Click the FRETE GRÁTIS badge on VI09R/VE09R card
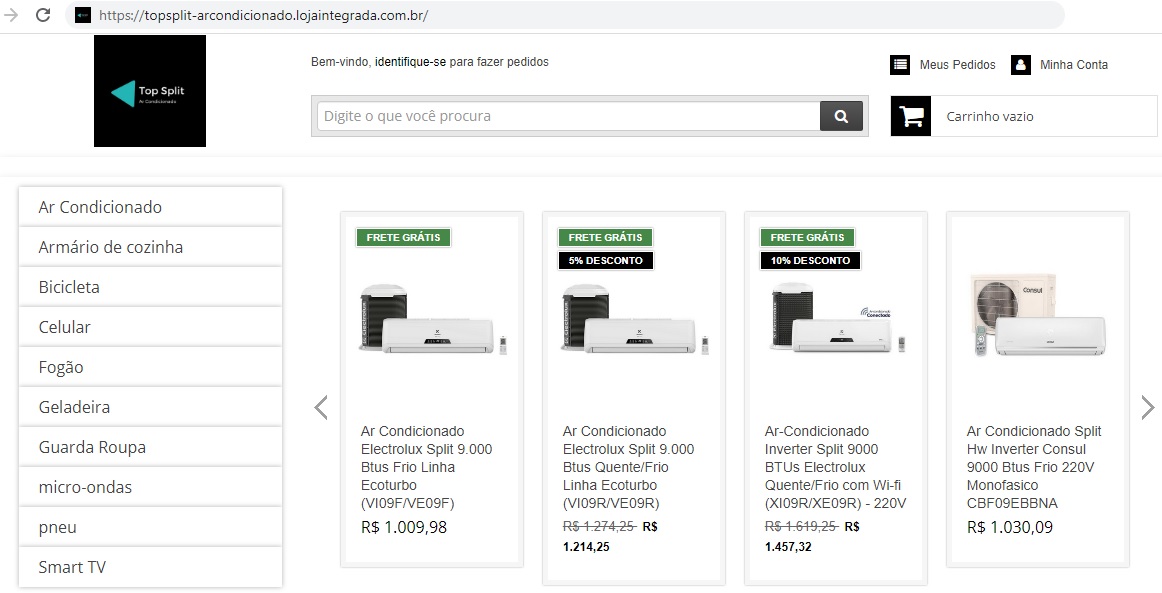This screenshot has width=1162, height=593. 605,237
